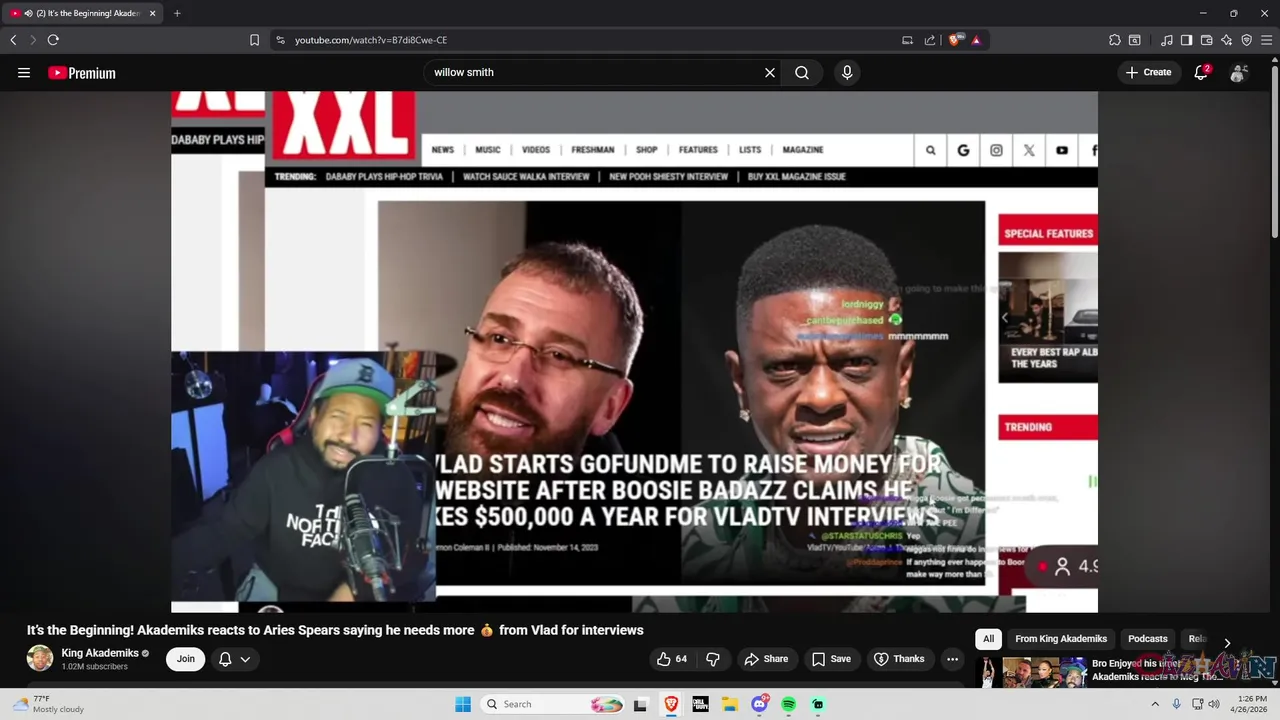Image resolution: width=1280 pixels, height=720 pixels.
Task: Click Create to upload or go live
Action: pos(1148,72)
